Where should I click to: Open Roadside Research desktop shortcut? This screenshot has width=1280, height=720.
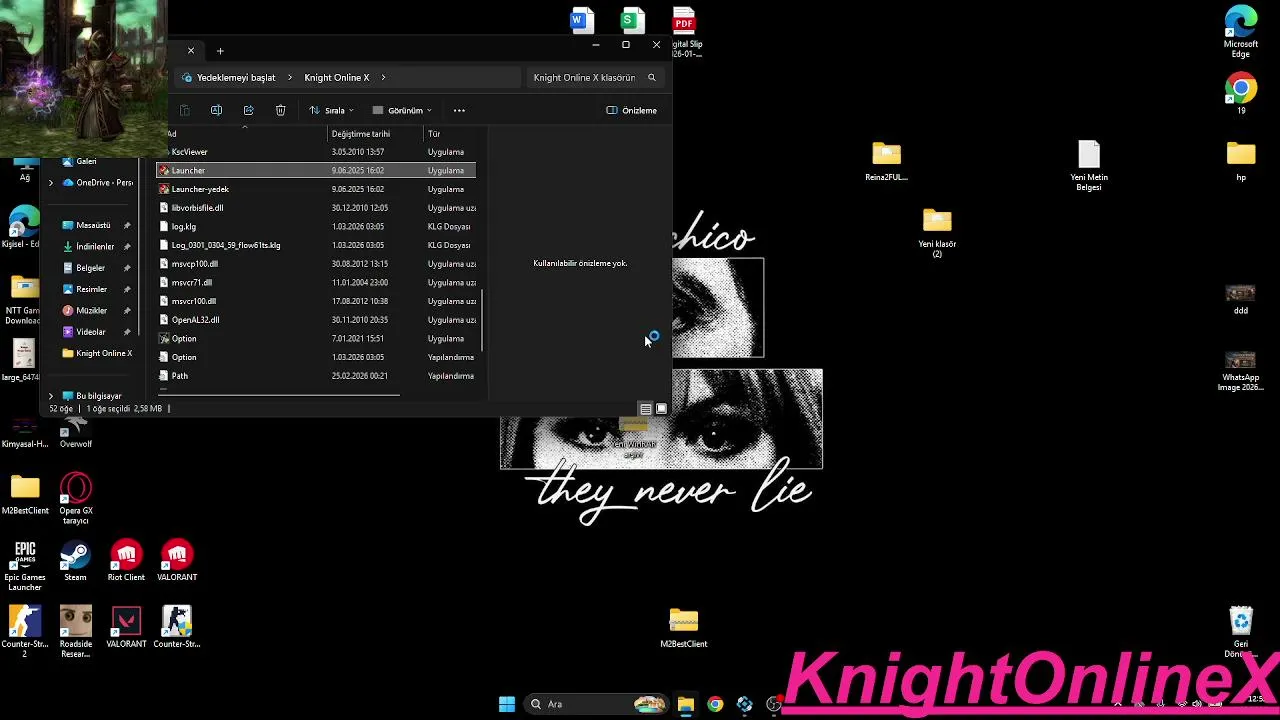tap(76, 632)
